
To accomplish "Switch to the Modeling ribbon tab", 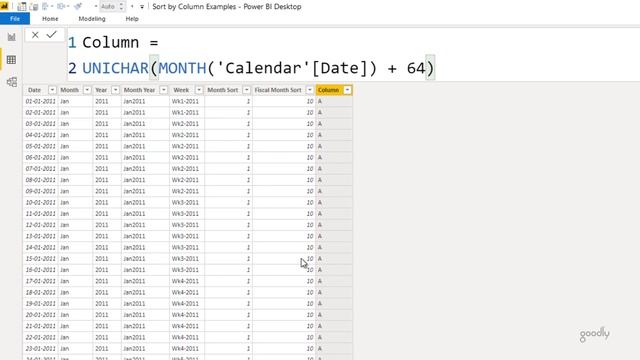I will (x=92, y=19).
